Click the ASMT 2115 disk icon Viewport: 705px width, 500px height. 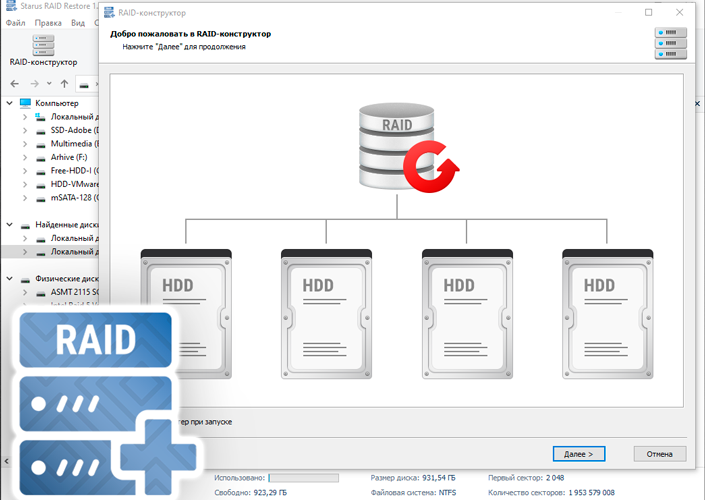click(x=41, y=294)
